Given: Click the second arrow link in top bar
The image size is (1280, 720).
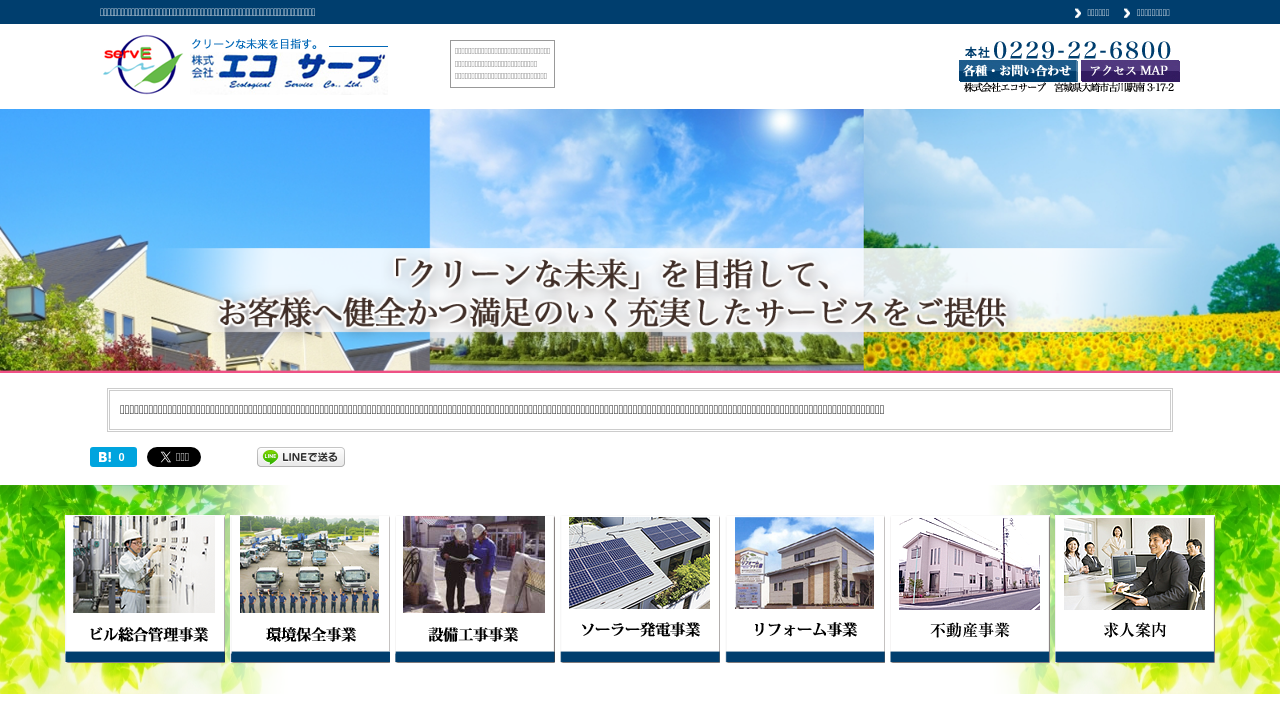Looking at the screenshot, I should click(x=1147, y=13).
